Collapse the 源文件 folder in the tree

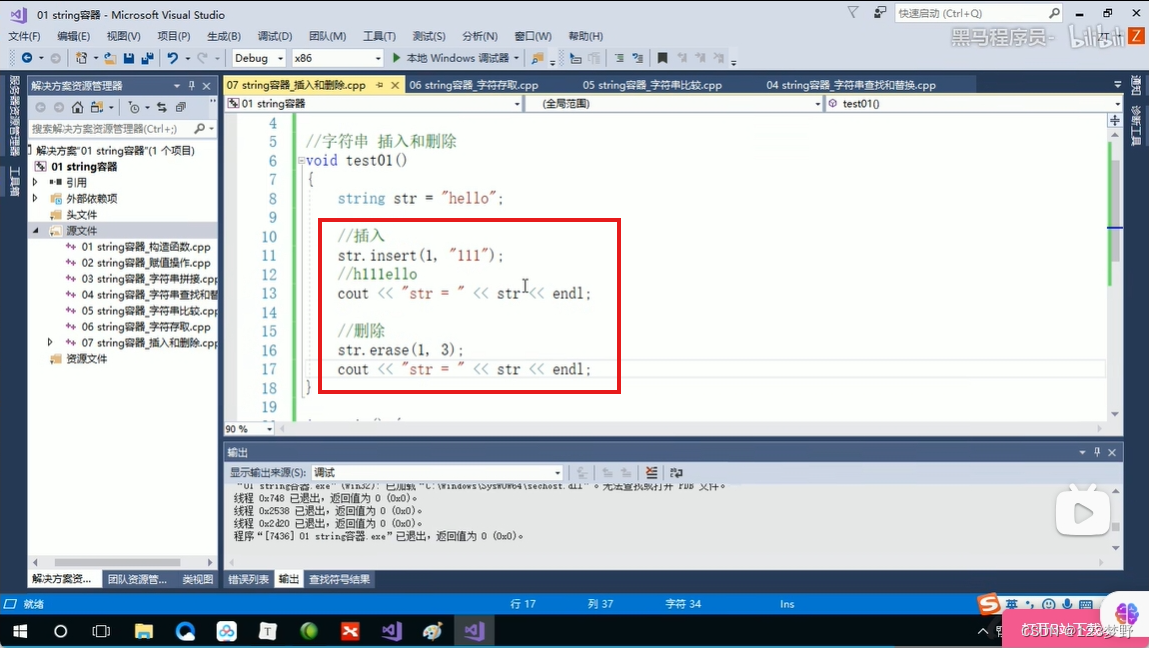pyautogui.click(x=35, y=230)
